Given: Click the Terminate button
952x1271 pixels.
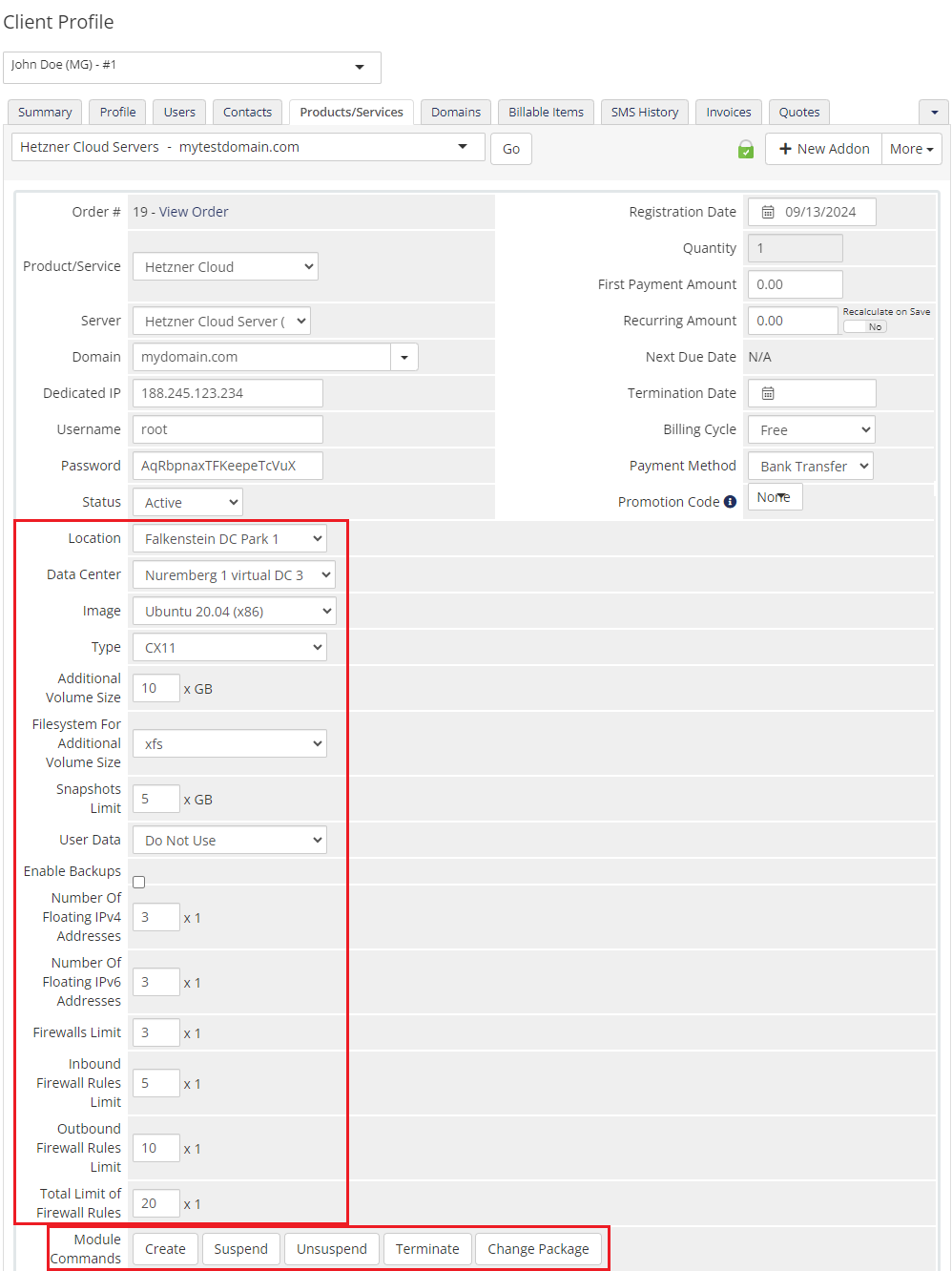Looking at the screenshot, I should [x=427, y=1249].
